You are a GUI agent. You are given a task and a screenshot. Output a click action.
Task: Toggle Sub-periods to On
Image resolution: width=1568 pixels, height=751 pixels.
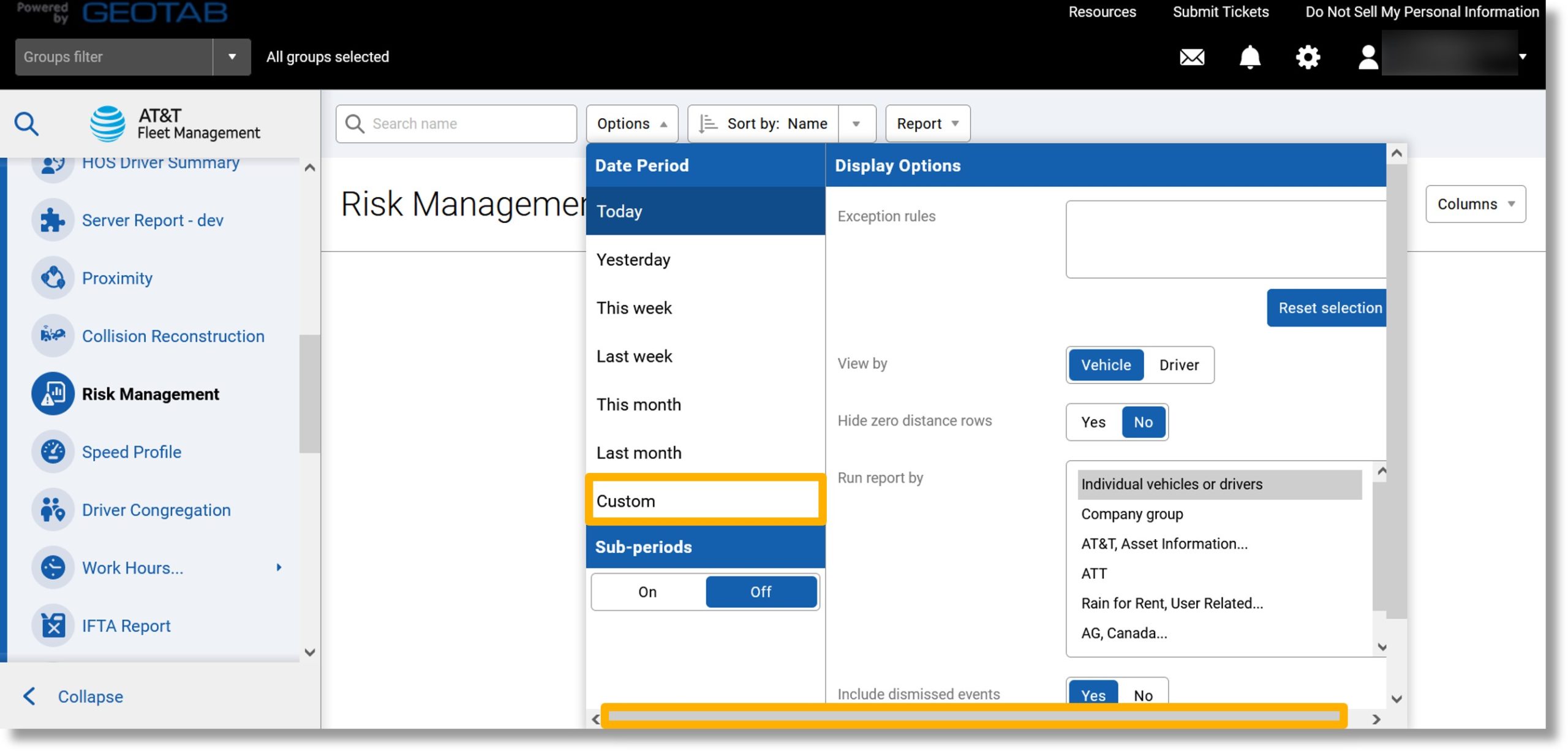tap(648, 592)
